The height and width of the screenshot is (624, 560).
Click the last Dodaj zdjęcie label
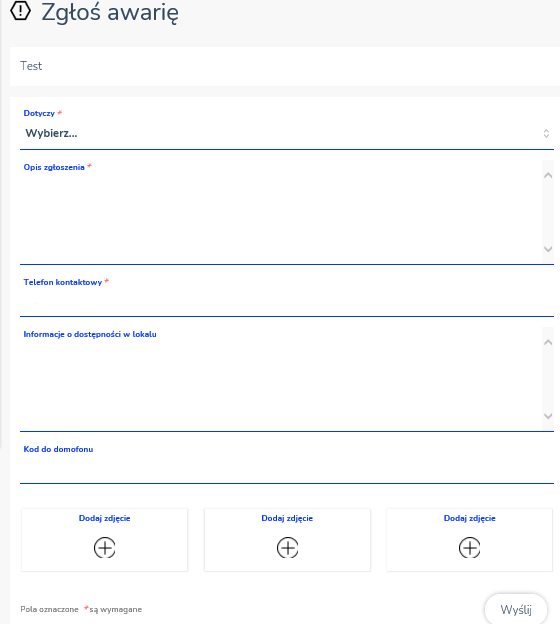470,518
